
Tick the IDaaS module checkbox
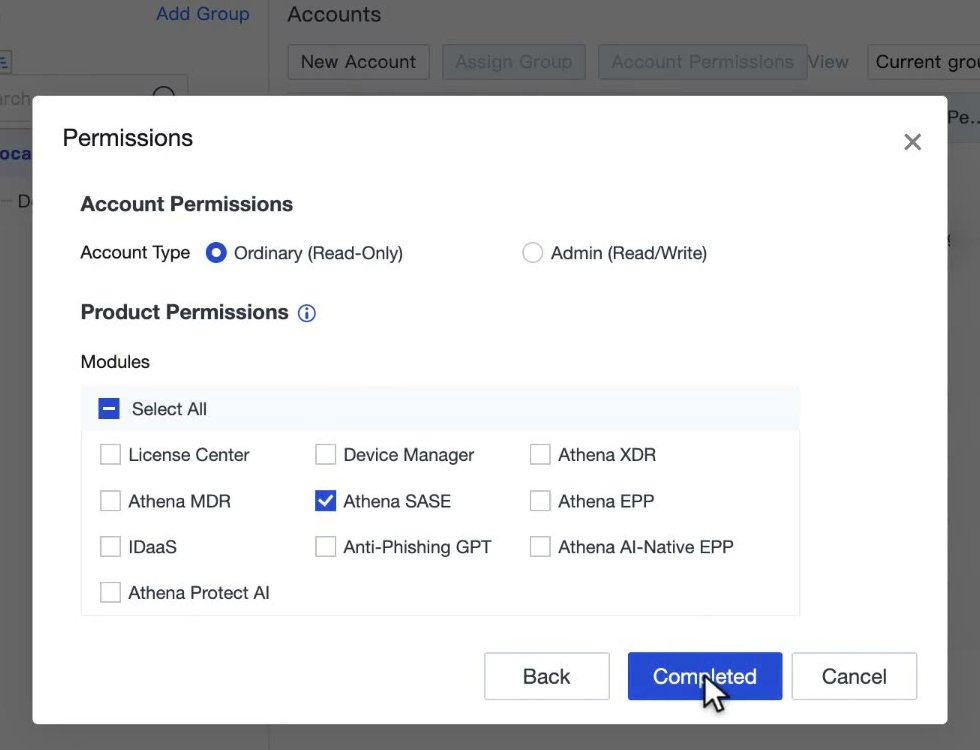(110, 546)
